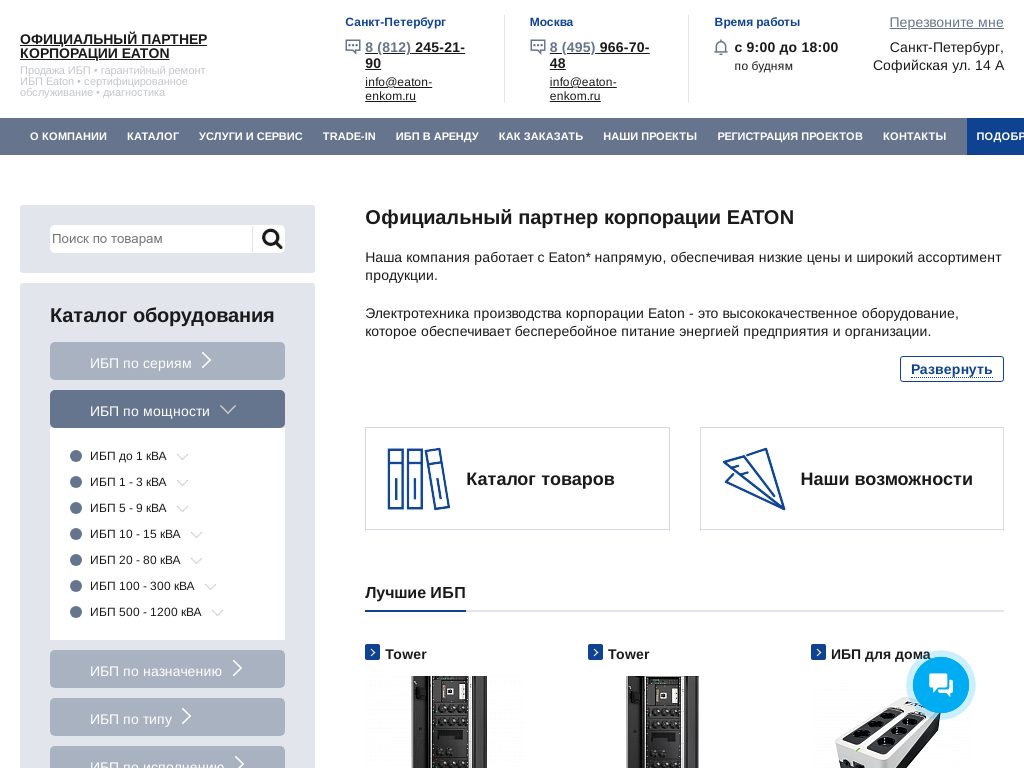Click the books icon for Каталог товаров

coord(419,479)
